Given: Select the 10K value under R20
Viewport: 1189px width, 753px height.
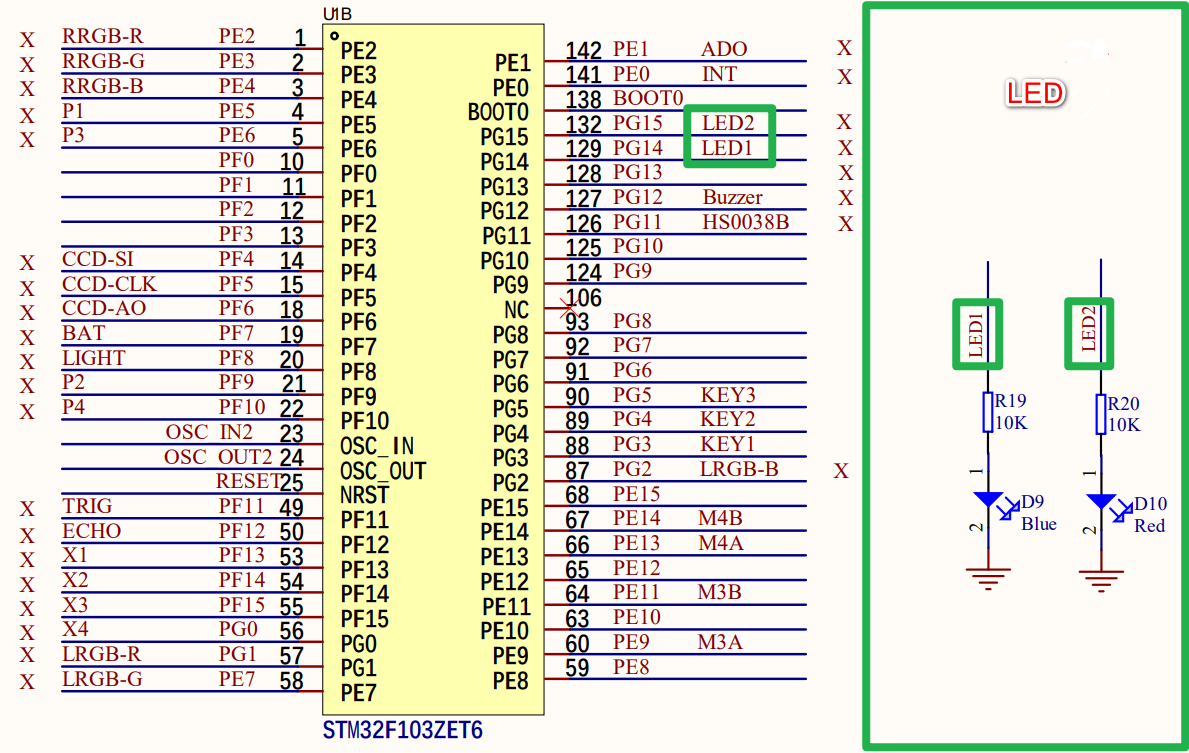Looking at the screenshot, I should (x=1124, y=425).
